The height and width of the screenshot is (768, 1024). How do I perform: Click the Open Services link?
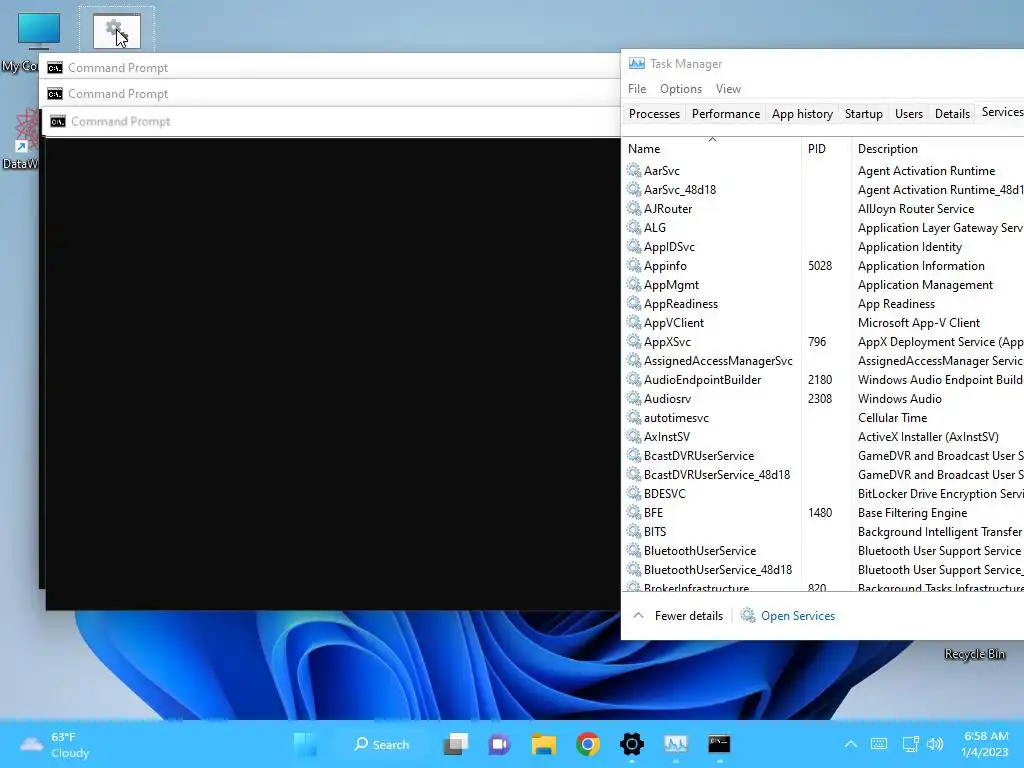797,616
